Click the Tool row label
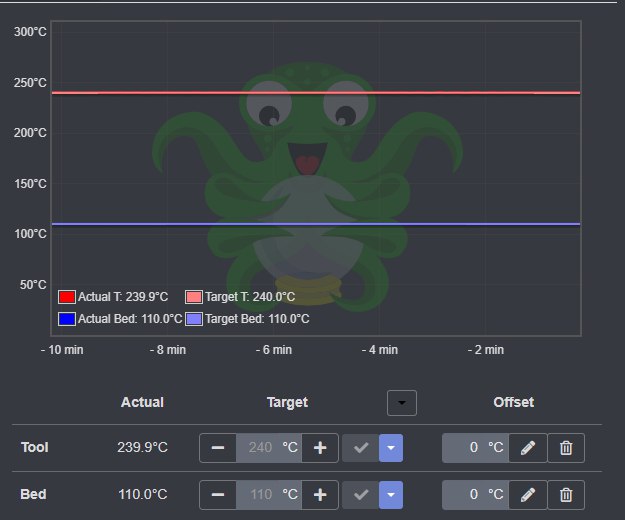The width and height of the screenshot is (625, 520). pos(35,447)
